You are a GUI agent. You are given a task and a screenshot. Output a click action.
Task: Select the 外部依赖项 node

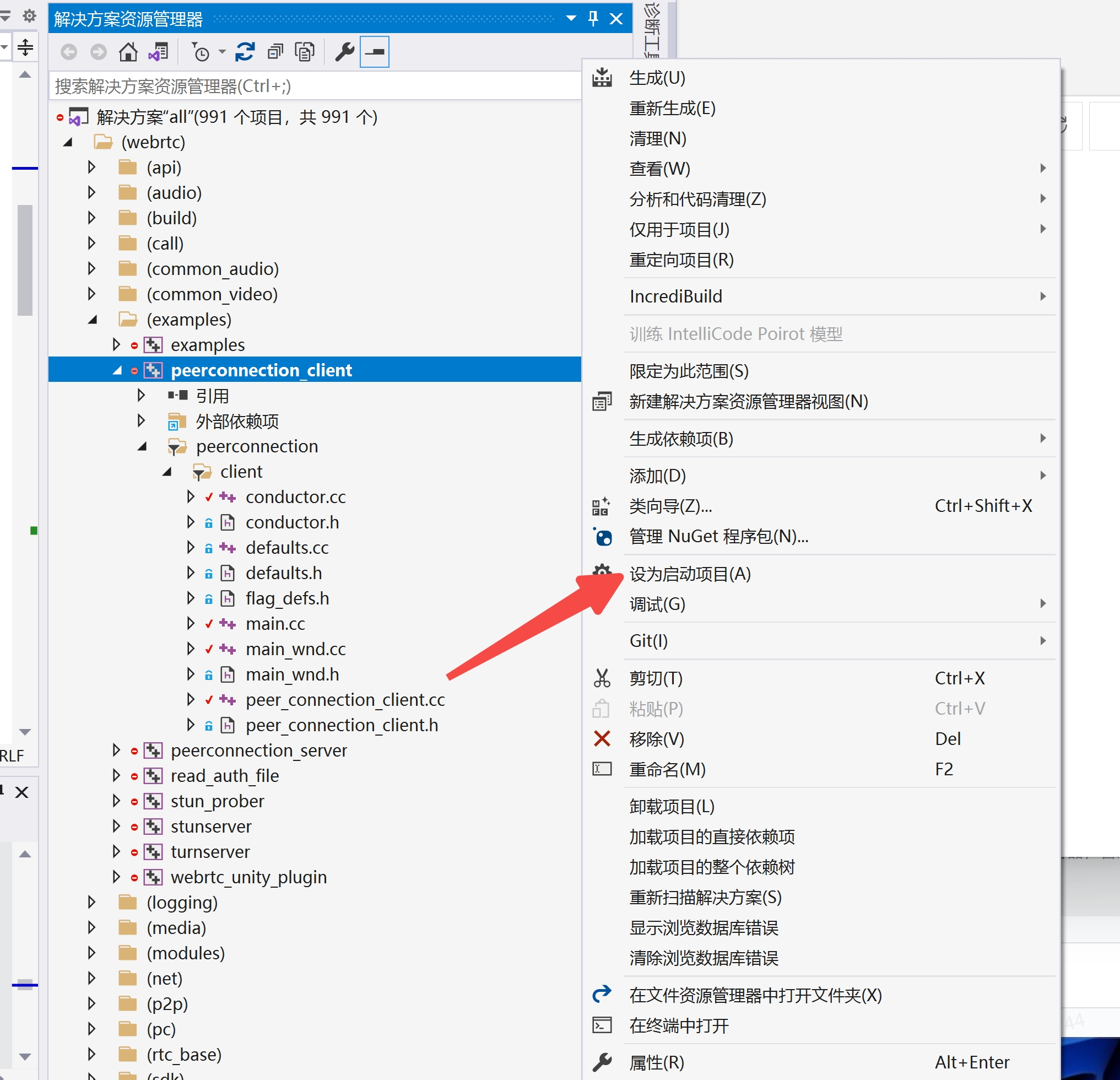[237, 421]
